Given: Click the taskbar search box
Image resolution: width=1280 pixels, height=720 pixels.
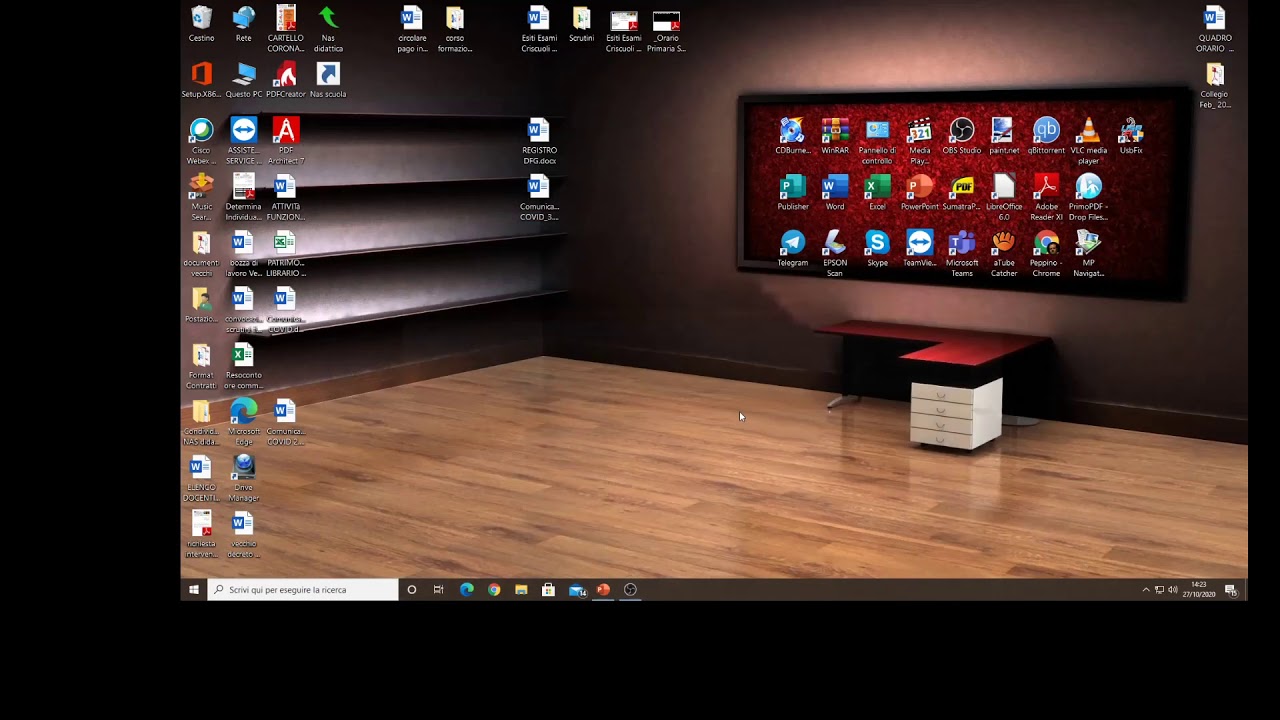Looking at the screenshot, I should coord(303,590).
